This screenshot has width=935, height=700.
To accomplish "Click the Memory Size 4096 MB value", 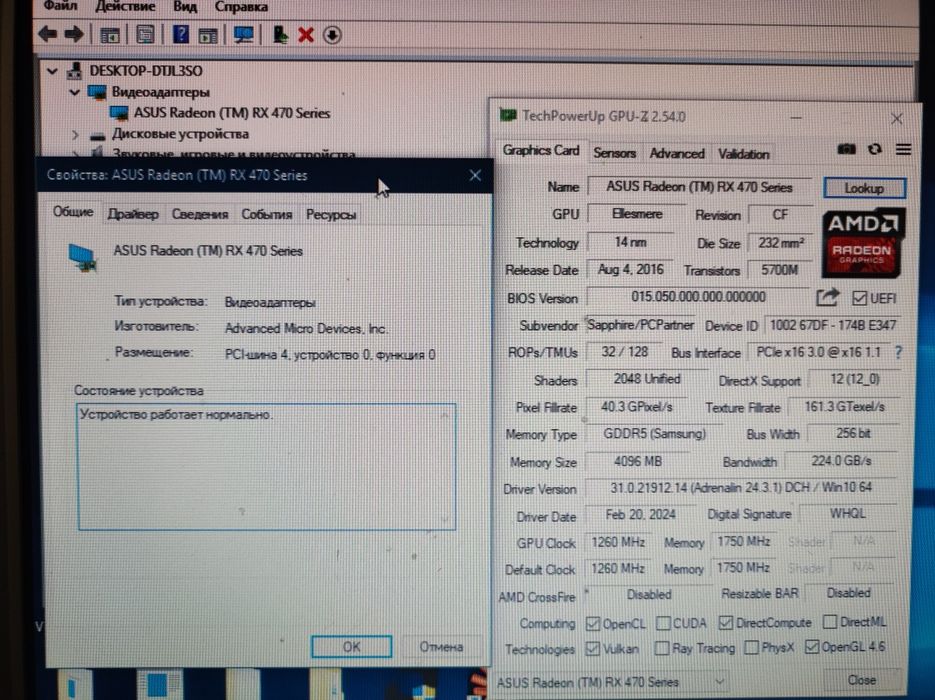I will 637,461.
